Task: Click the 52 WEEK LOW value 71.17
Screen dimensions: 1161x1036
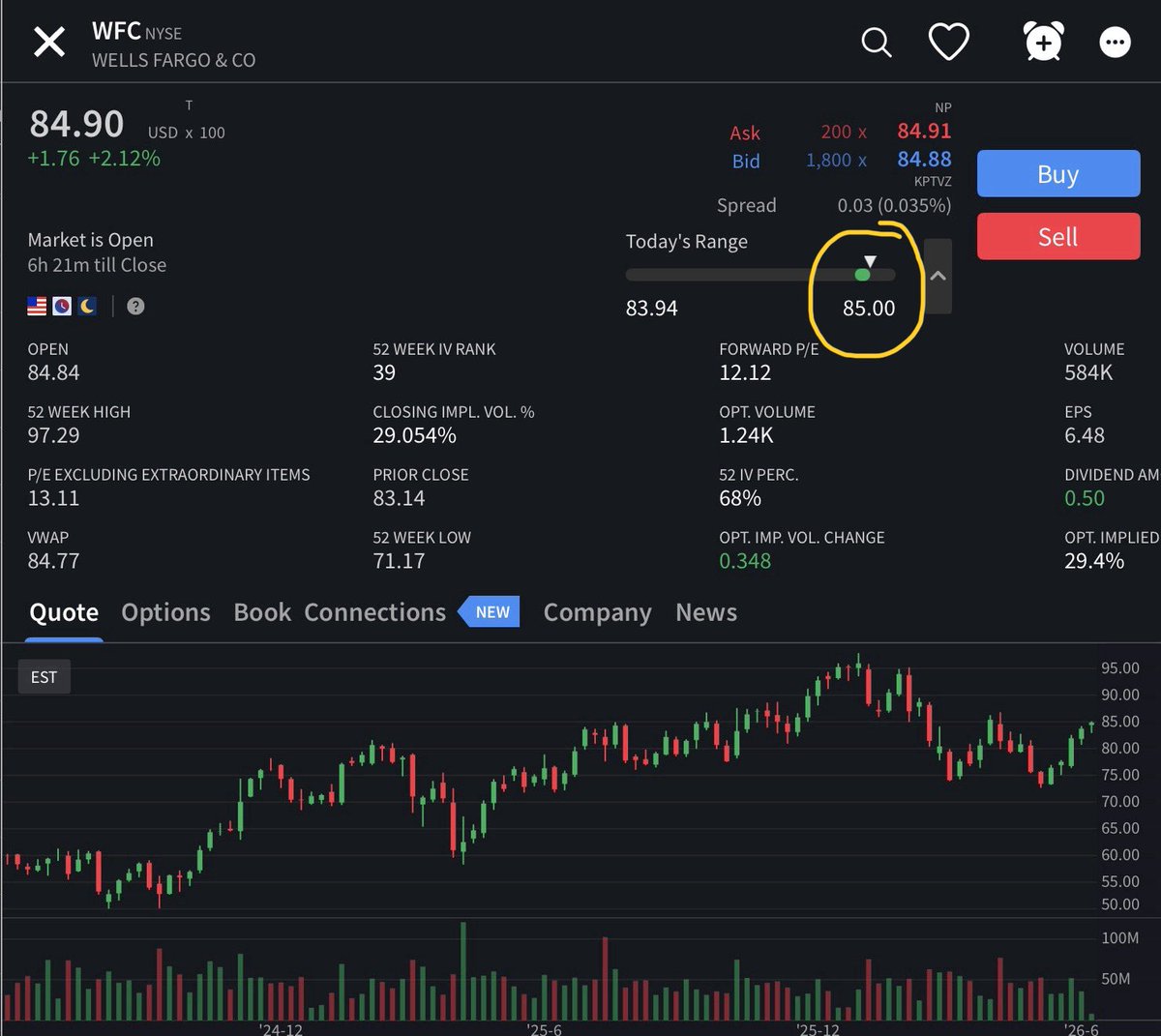Action: click(399, 561)
